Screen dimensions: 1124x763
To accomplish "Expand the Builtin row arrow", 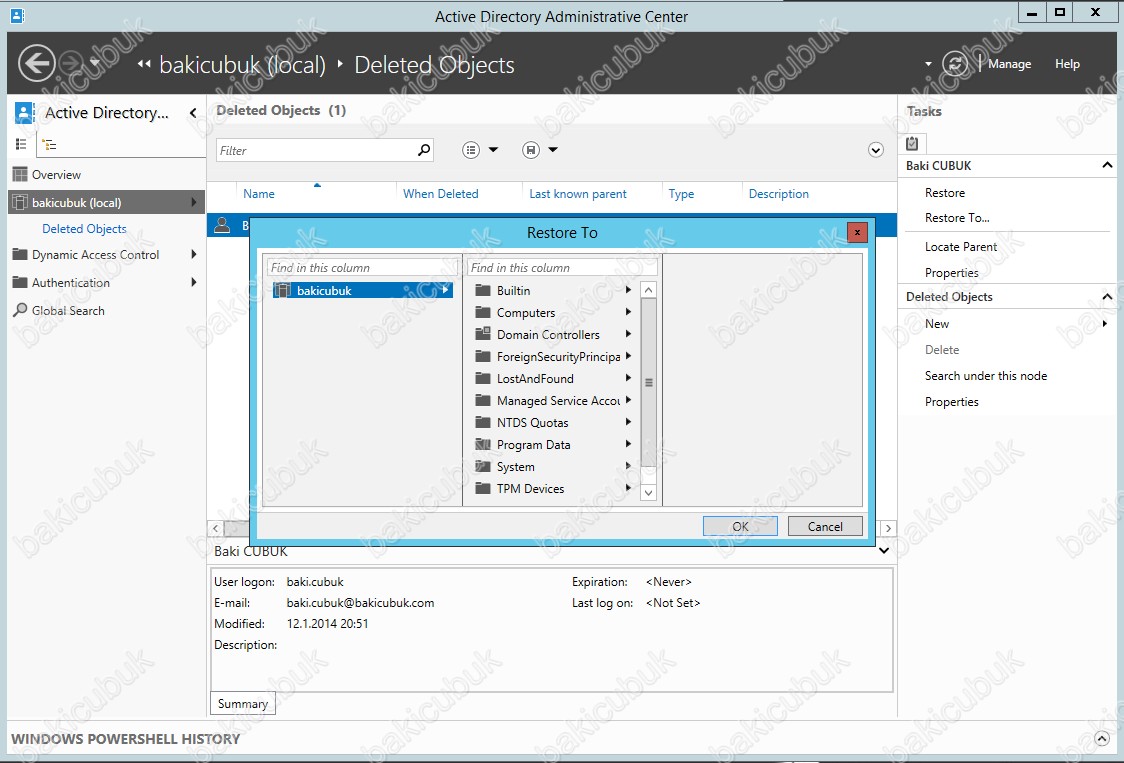I will click(x=628, y=290).
